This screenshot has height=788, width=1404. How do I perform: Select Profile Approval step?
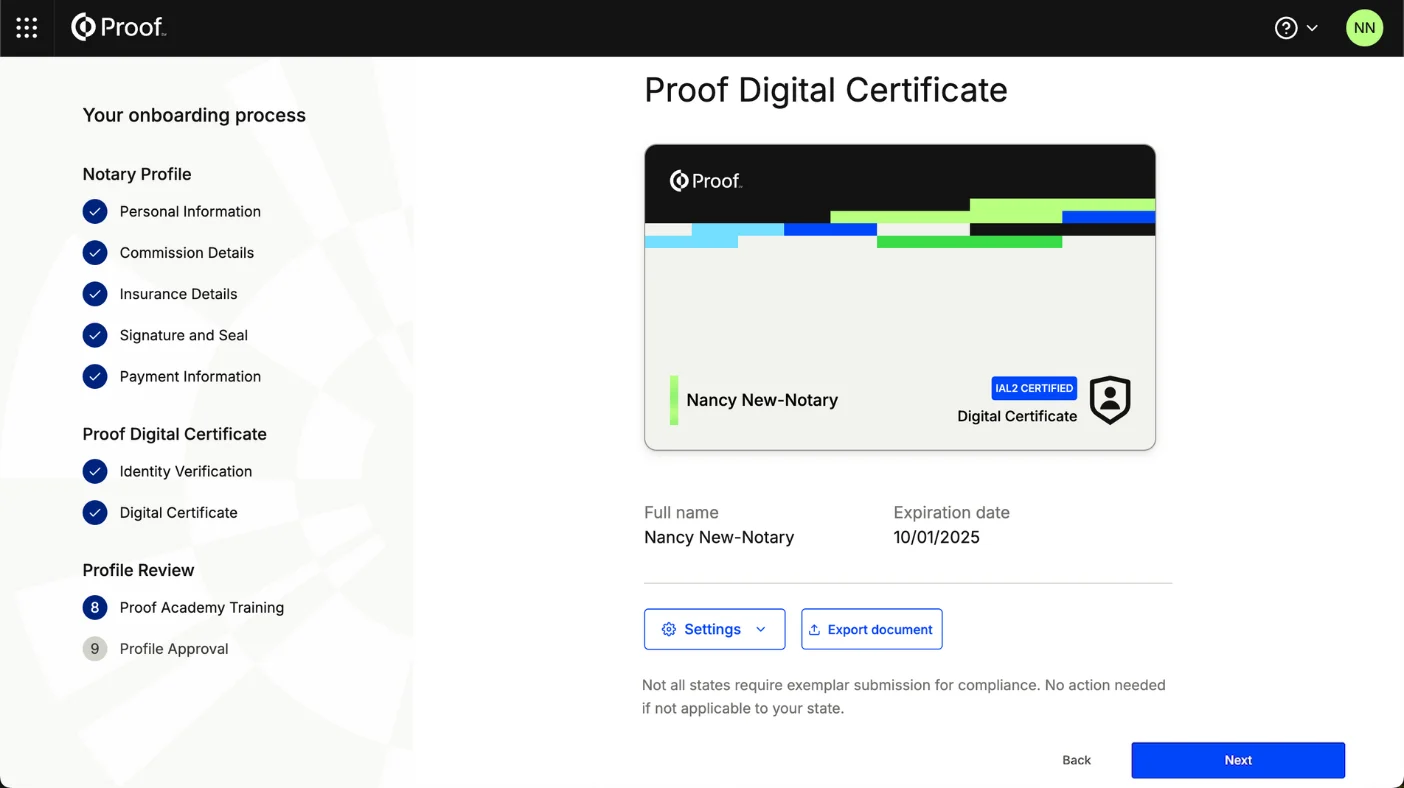(174, 649)
